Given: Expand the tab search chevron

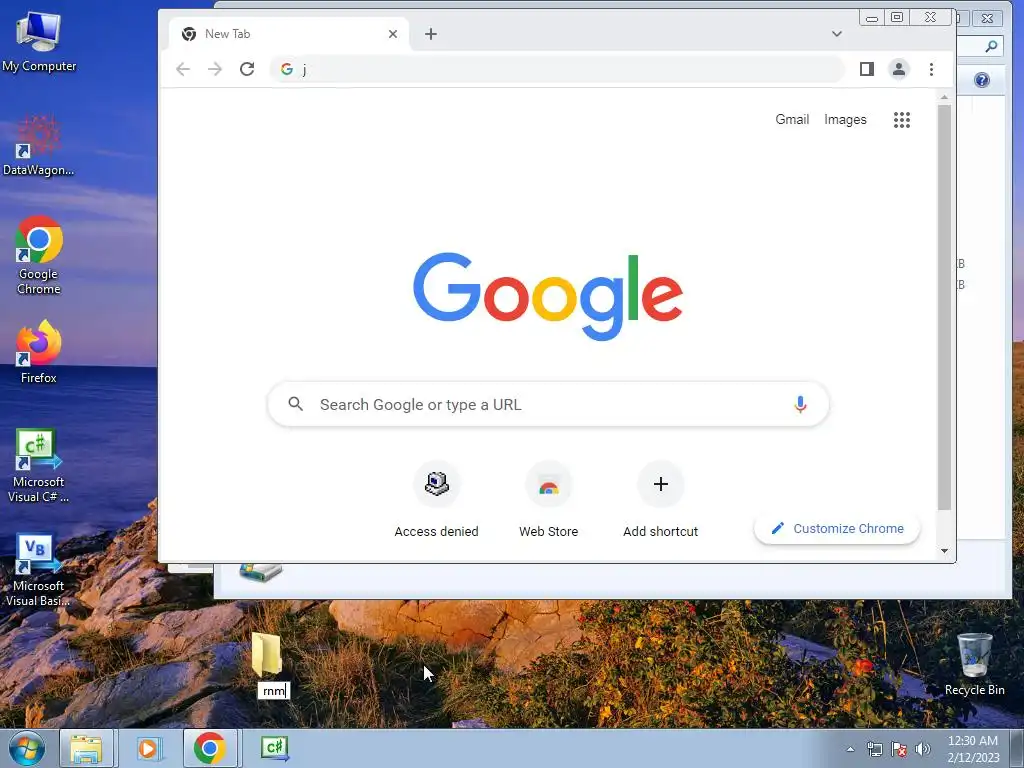Looking at the screenshot, I should [837, 34].
